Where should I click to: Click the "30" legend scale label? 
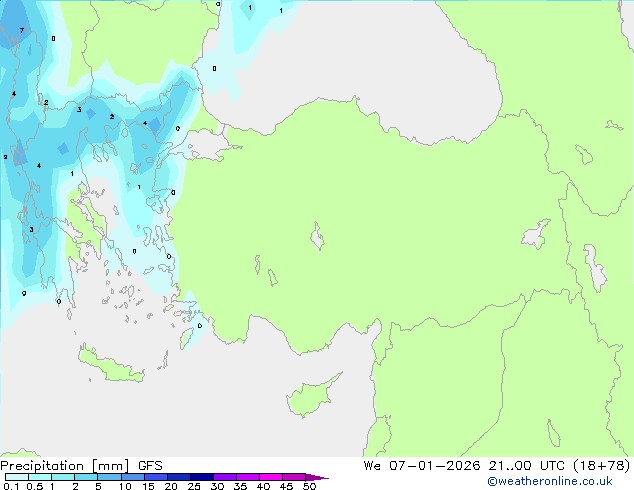pos(218,486)
